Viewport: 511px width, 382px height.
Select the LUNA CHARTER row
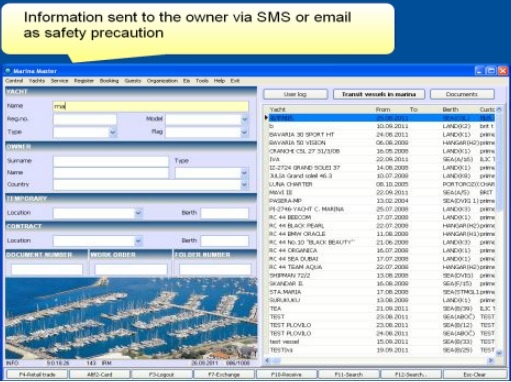pos(382,184)
